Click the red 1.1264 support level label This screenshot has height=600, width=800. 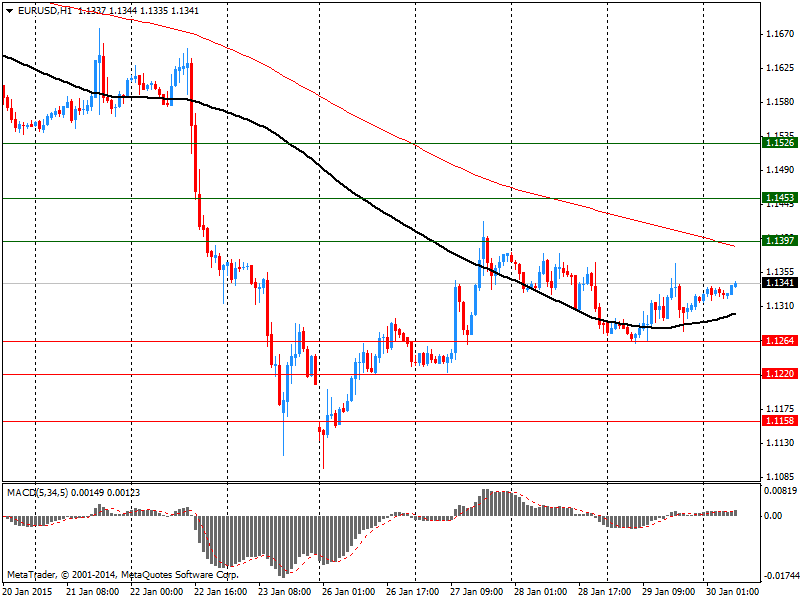[x=780, y=341]
